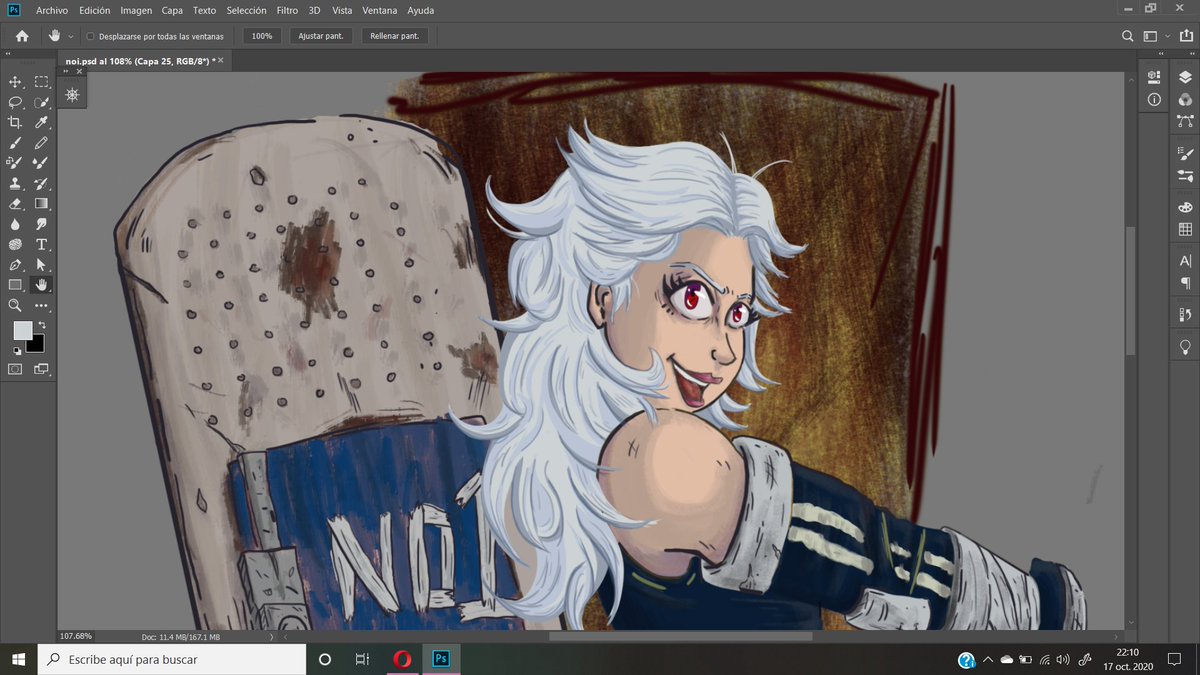Viewport: 1200px width, 675px height.
Task: Open the Filtro menu
Action: pyautogui.click(x=287, y=10)
